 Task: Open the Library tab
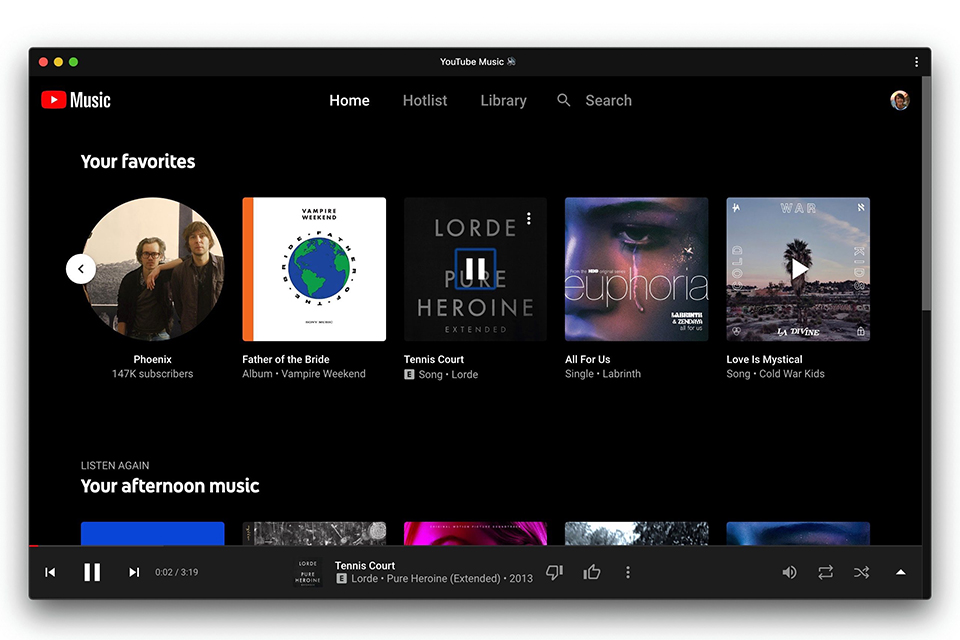coord(503,100)
